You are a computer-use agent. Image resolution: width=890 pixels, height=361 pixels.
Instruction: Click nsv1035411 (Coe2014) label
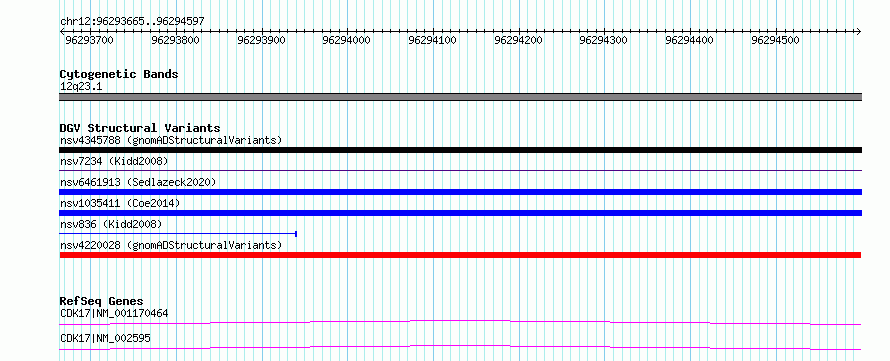click(x=120, y=203)
